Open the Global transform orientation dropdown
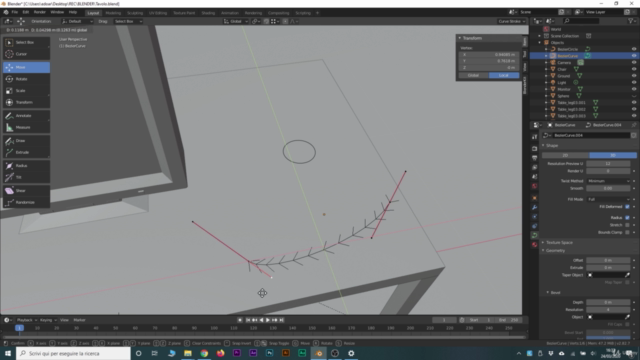The width and height of the screenshot is (640, 360). click(x=236, y=21)
